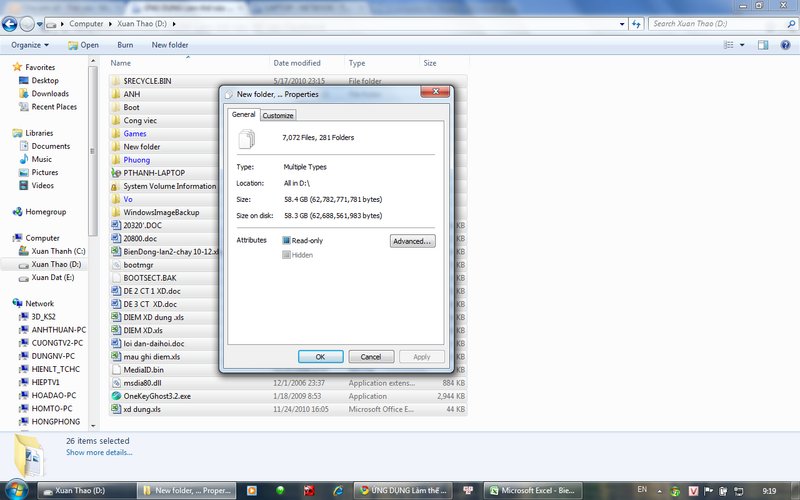Open the preview pane icon in toolbar

(x=762, y=45)
